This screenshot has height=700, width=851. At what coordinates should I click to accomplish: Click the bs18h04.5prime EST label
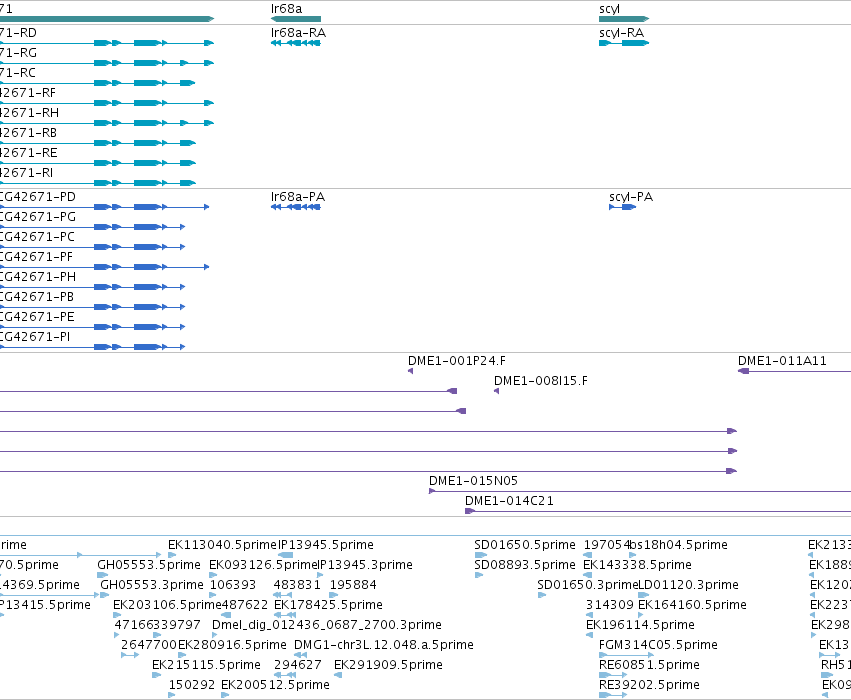[679, 545]
